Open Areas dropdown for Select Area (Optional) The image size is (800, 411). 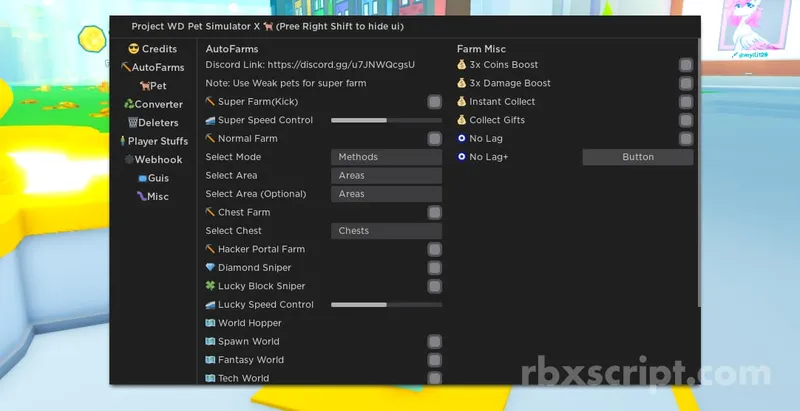coord(386,194)
